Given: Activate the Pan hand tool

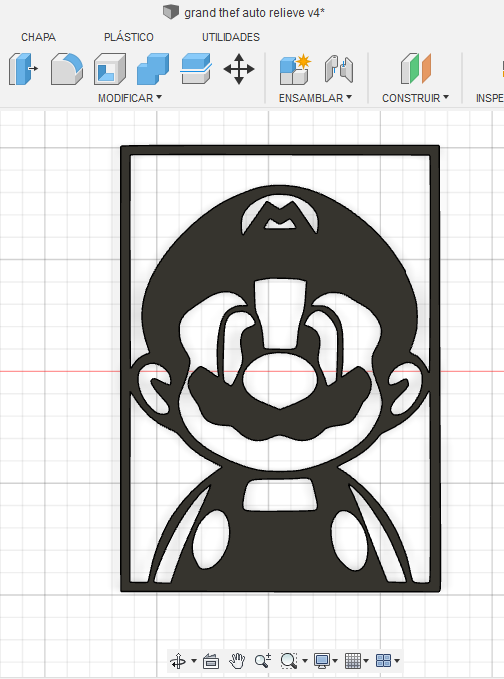Looking at the screenshot, I should (237, 661).
